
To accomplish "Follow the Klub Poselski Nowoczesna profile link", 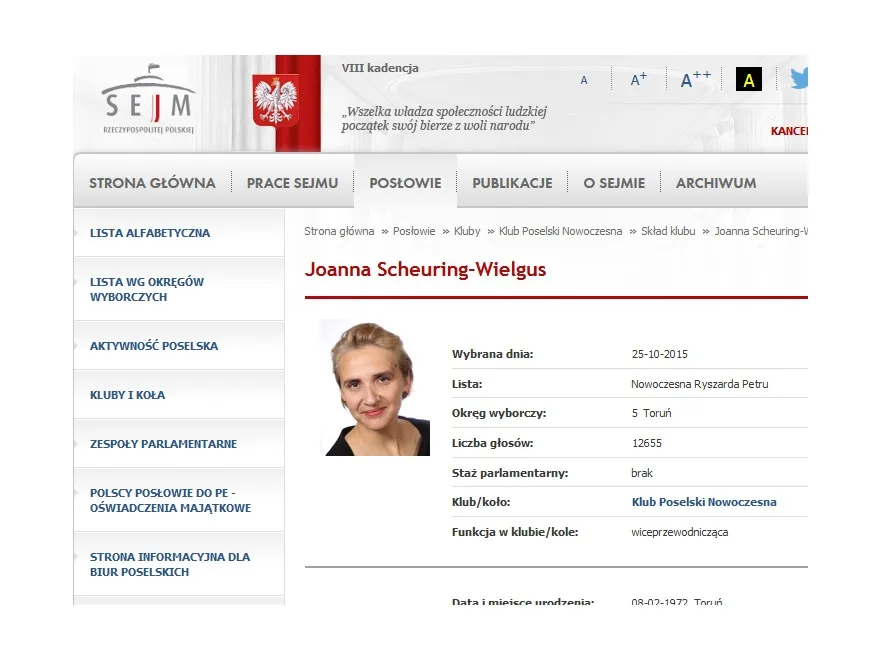I will point(703,502).
